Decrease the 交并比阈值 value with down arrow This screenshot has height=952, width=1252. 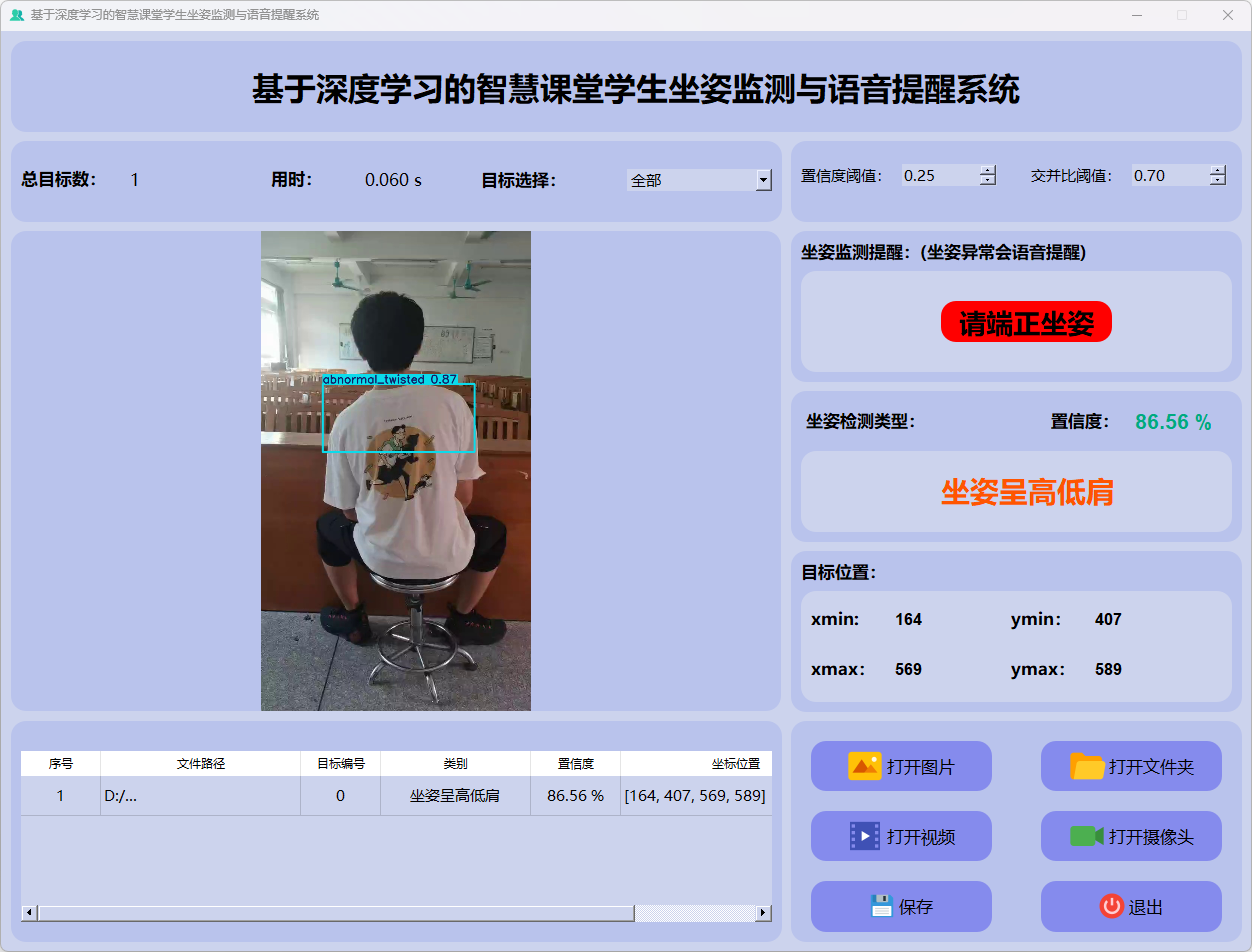coord(1218,181)
